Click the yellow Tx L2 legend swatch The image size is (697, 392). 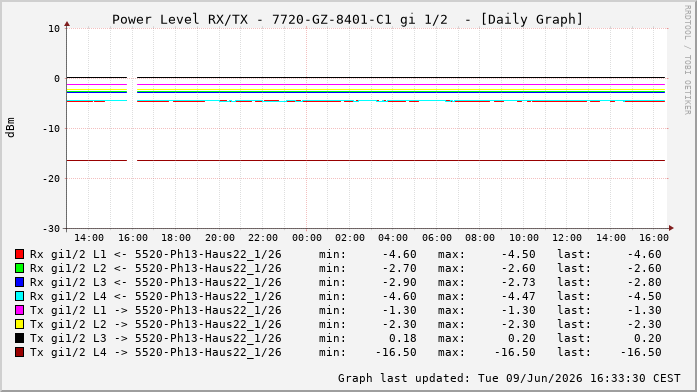click(x=20, y=324)
